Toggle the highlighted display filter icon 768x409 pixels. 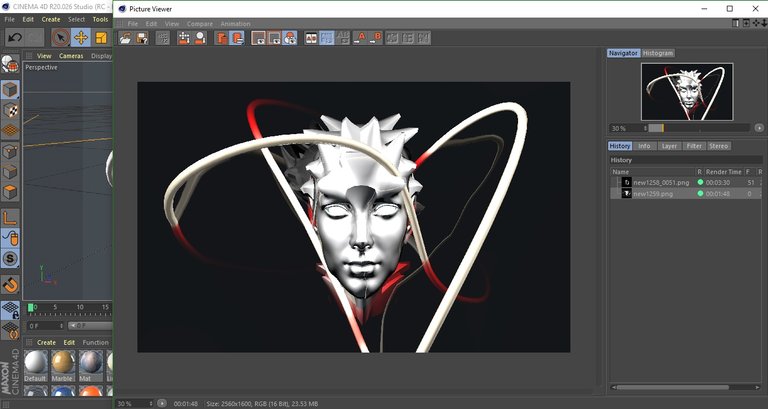click(289, 38)
